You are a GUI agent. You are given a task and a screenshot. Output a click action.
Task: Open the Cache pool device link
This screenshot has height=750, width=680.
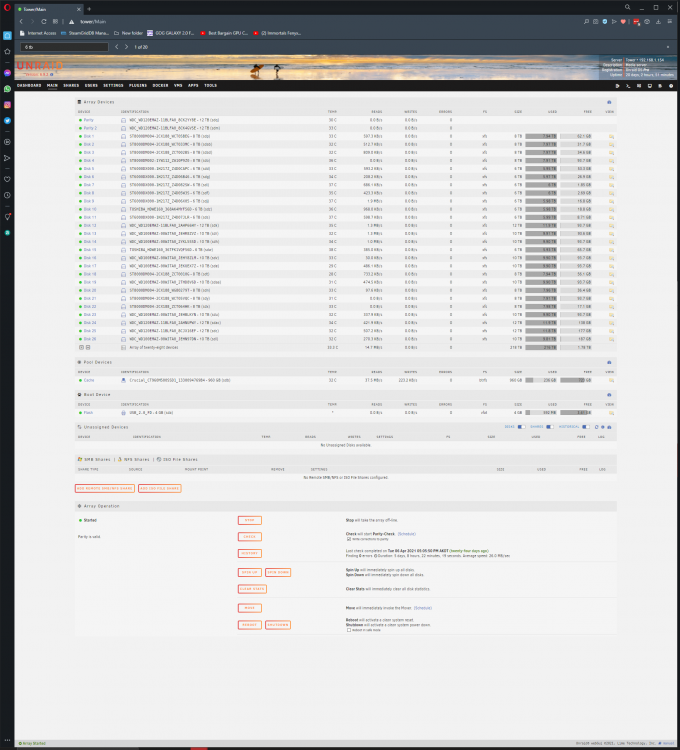[x=89, y=380]
